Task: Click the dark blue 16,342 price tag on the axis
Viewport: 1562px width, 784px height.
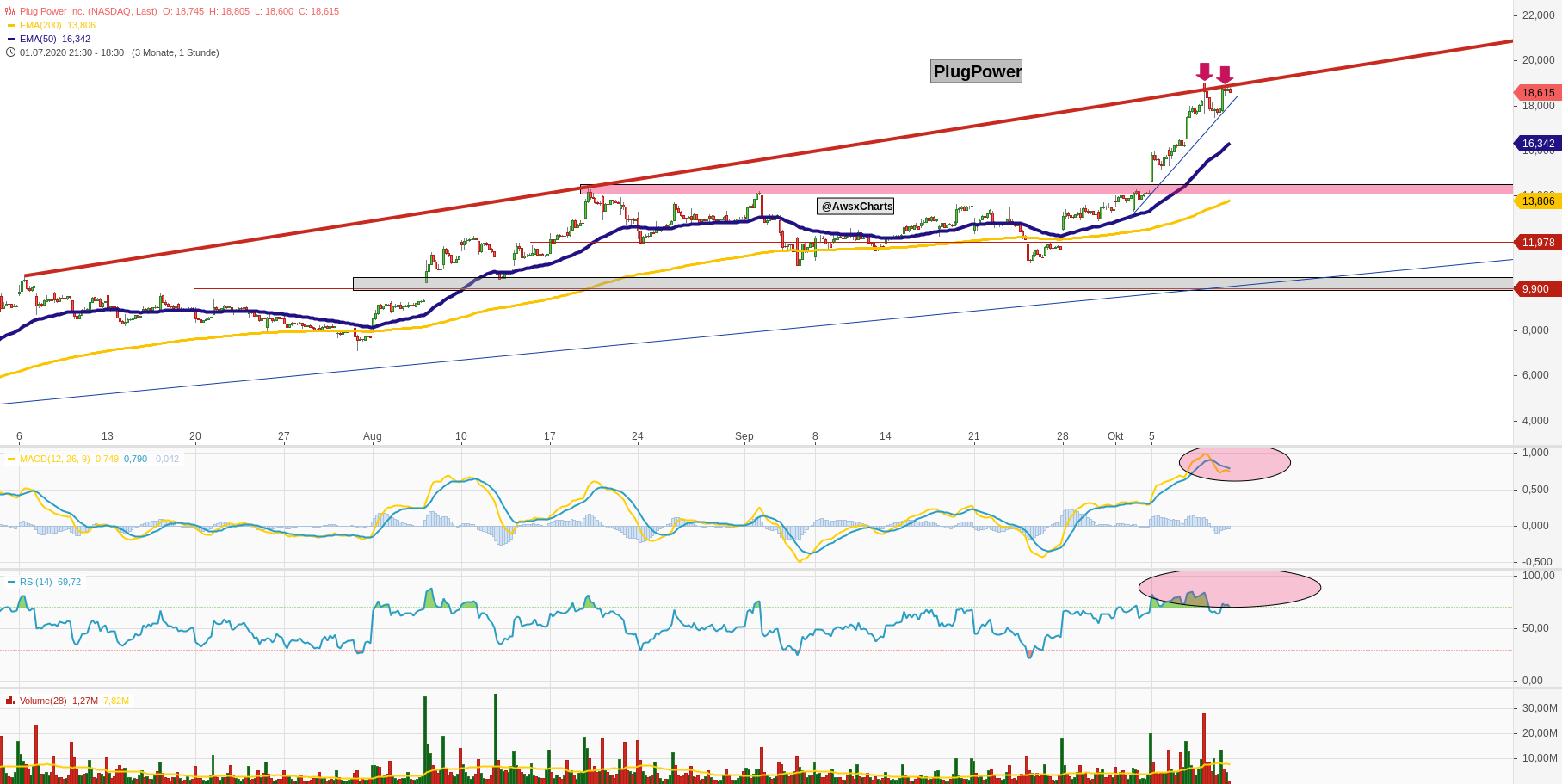Action: coord(1538,144)
